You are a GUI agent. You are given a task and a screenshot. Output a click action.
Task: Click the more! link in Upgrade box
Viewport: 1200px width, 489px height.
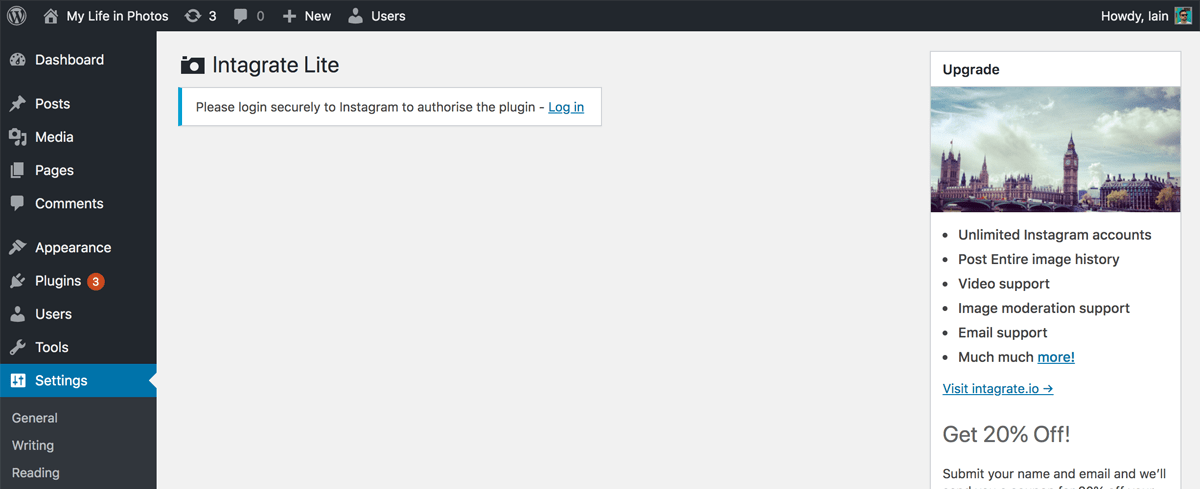tap(1056, 357)
